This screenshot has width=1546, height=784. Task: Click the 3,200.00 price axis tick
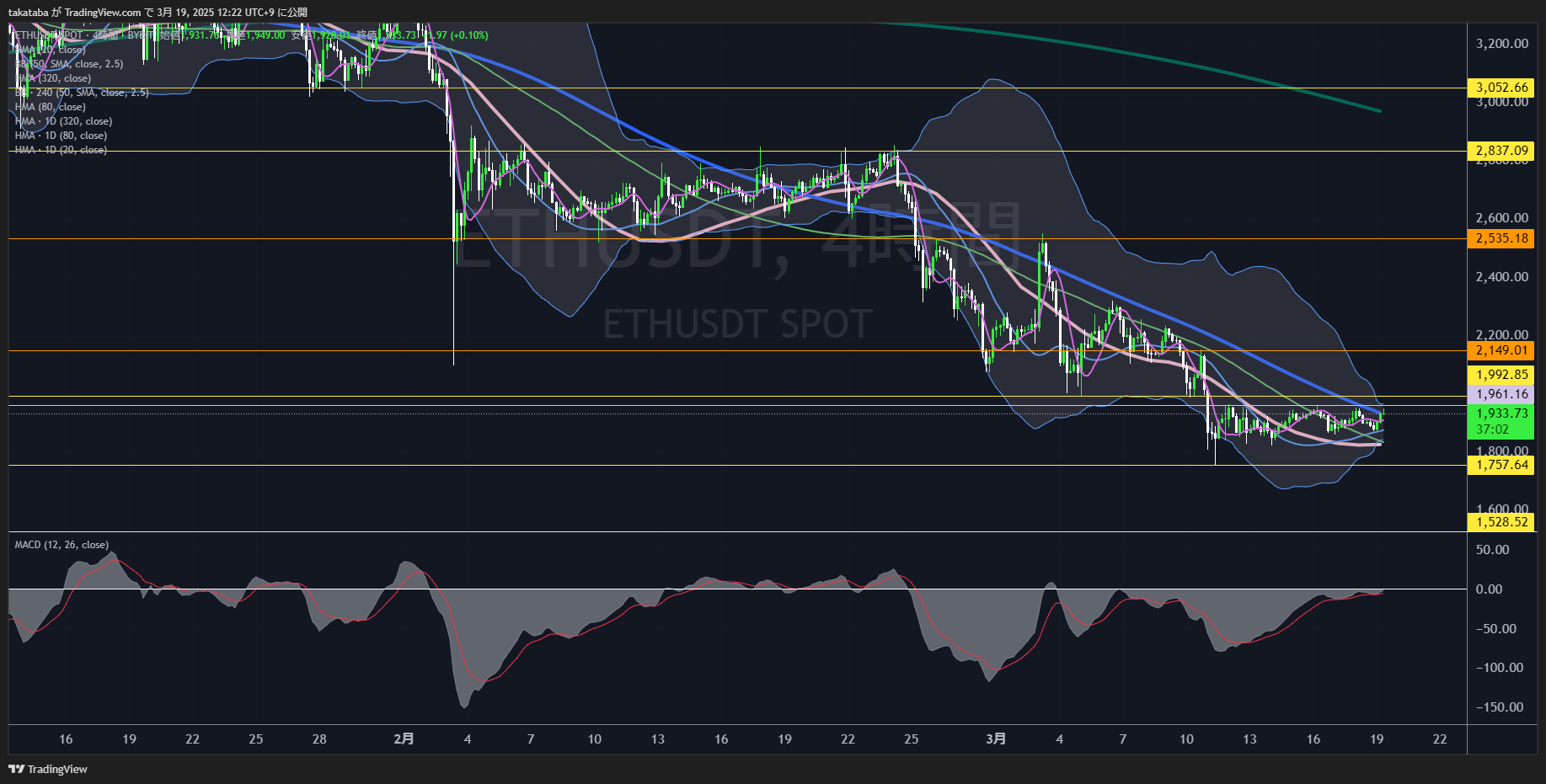coord(1501,44)
